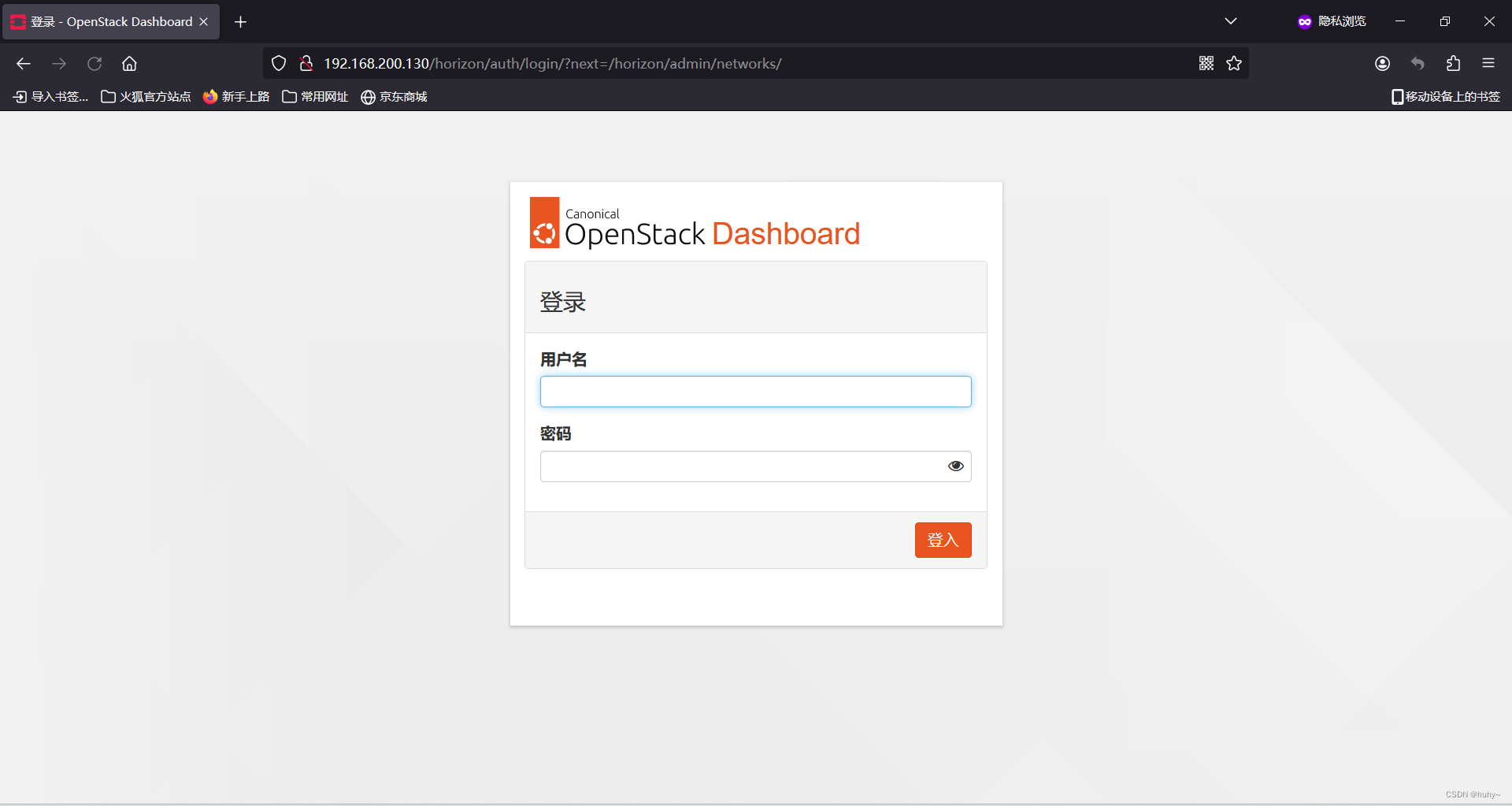1512x806 pixels.
Task: Close the Firefox window
Action: click(1489, 21)
